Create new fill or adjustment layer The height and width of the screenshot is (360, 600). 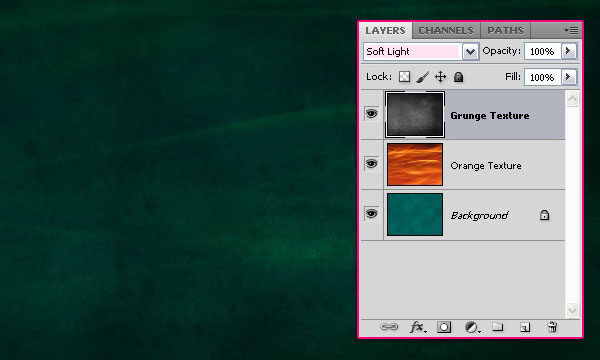pos(473,327)
